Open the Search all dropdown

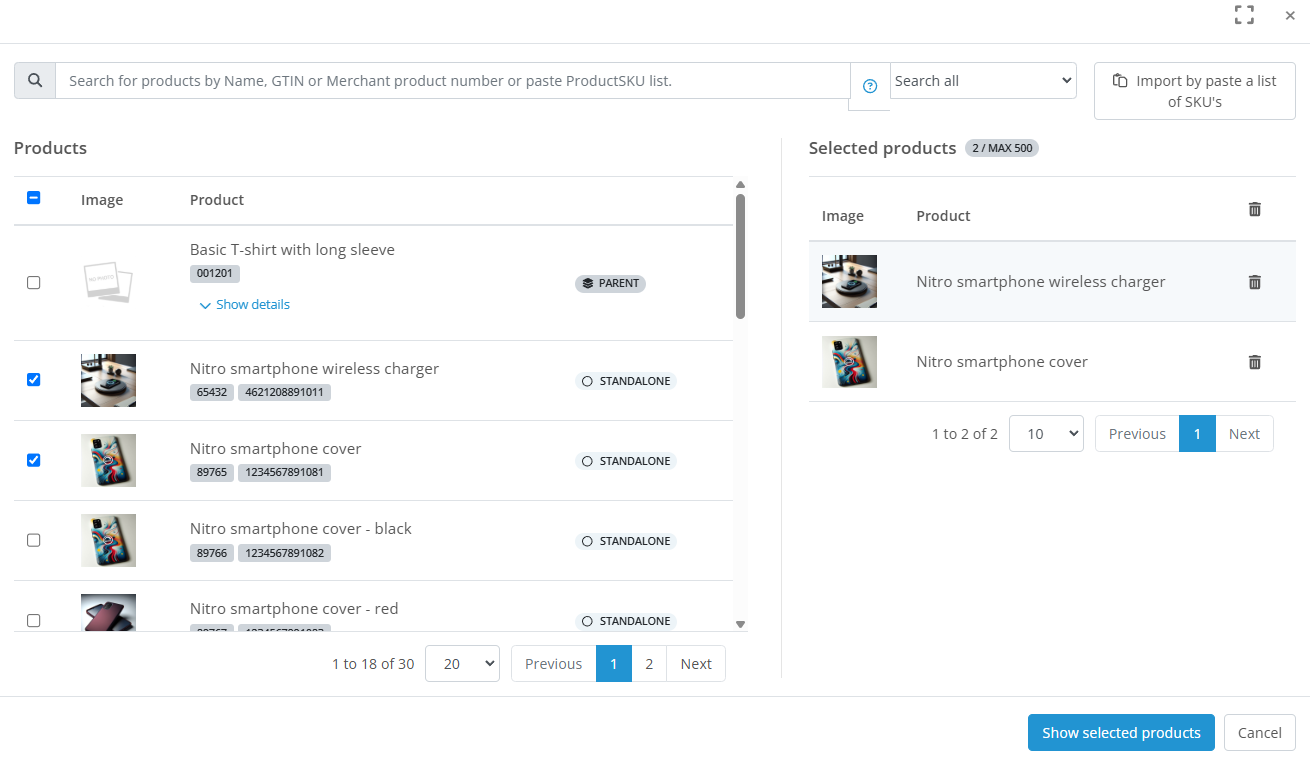pos(983,81)
